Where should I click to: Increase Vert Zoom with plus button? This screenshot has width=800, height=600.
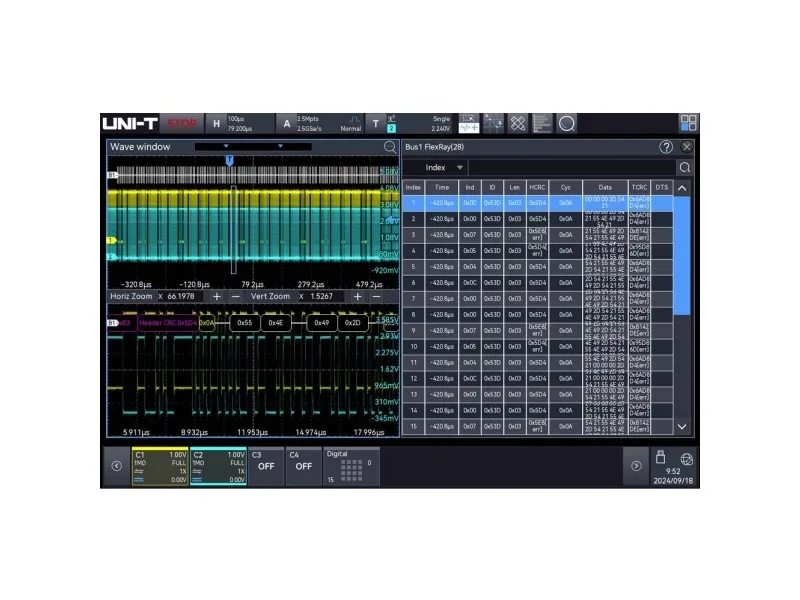tap(358, 296)
